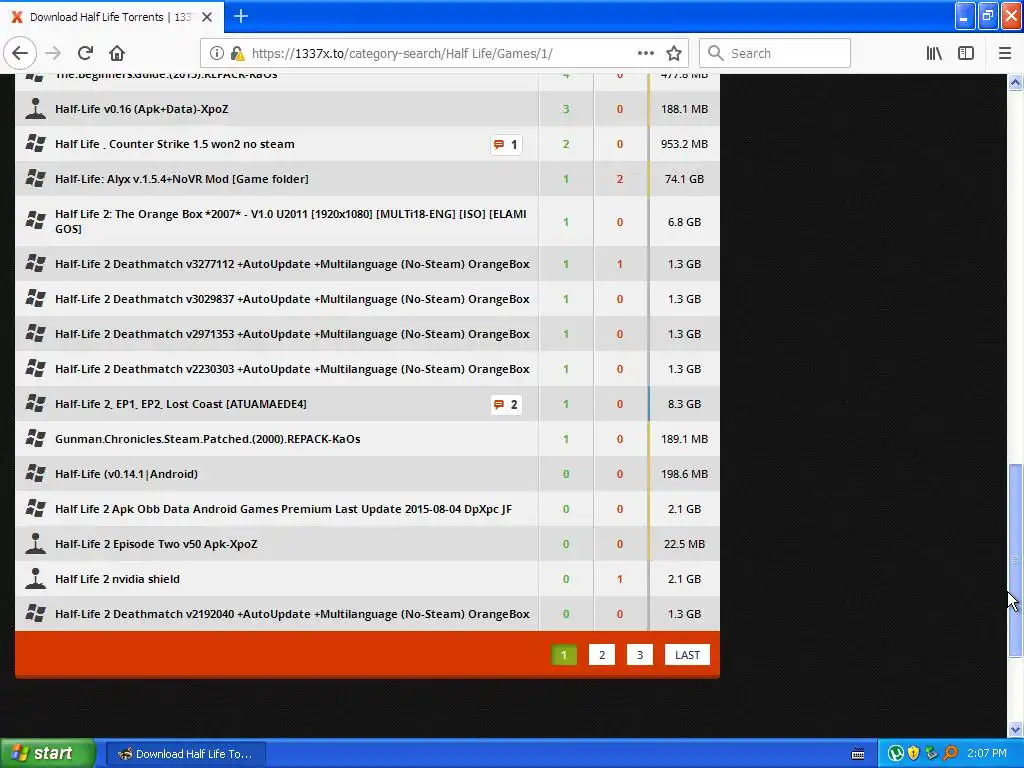Open Gunman.Chronicles.Steam.Patched torrent

pos(208,439)
